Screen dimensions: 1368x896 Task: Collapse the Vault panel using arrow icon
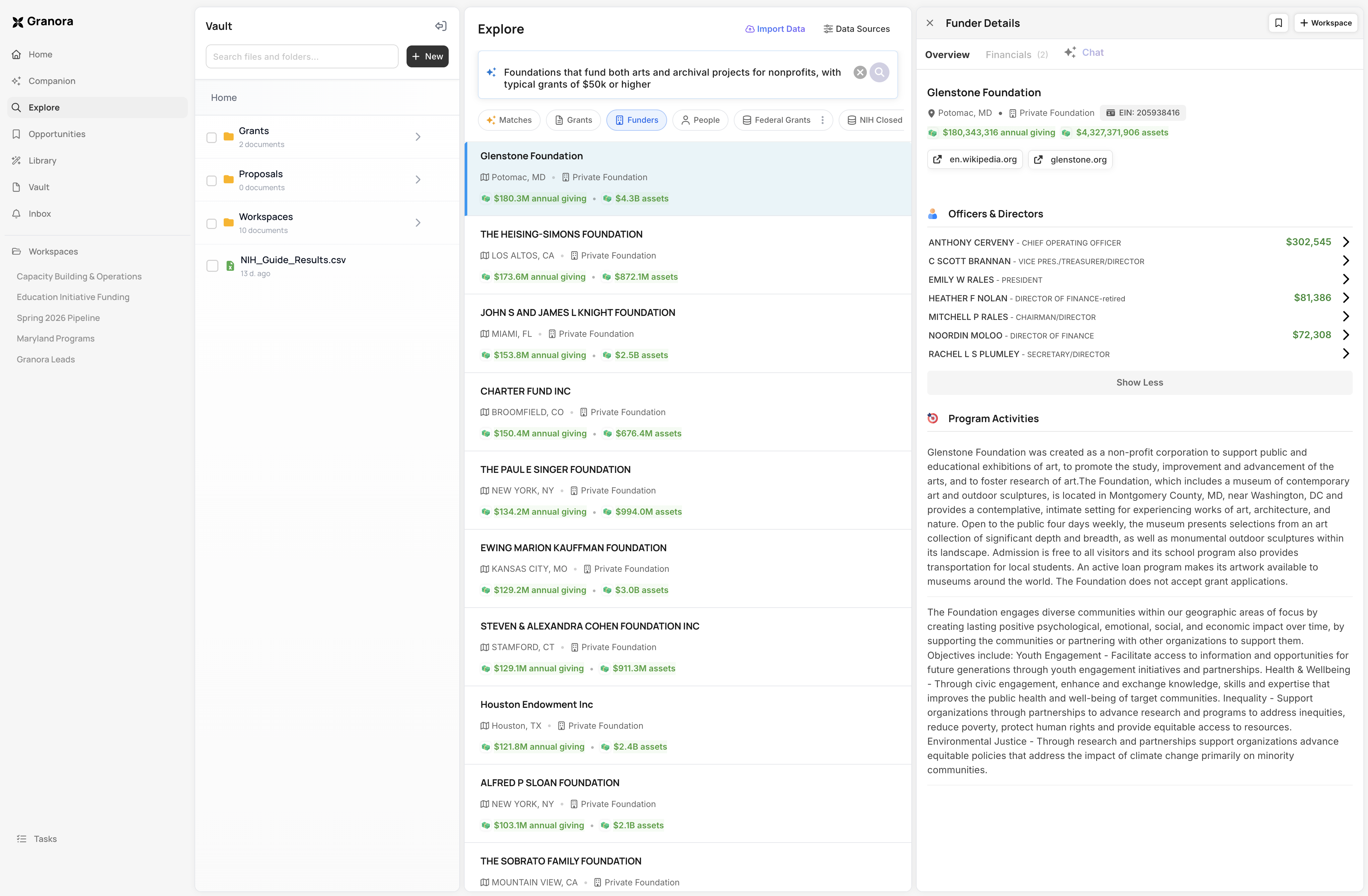[441, 26]
